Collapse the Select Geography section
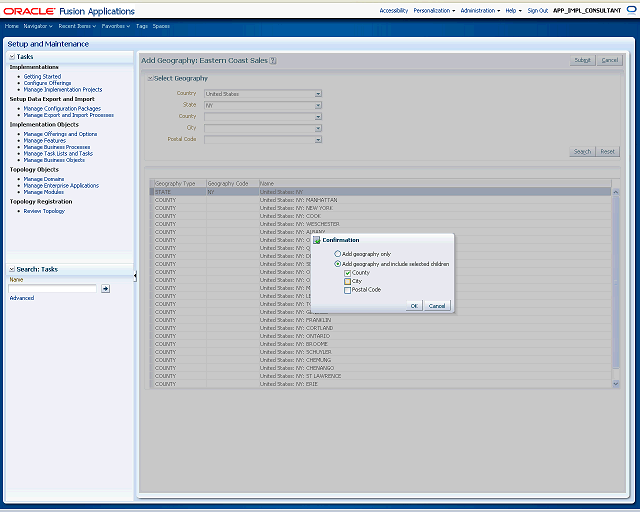This screenshot has height=512, width=640. click(150, 78)
